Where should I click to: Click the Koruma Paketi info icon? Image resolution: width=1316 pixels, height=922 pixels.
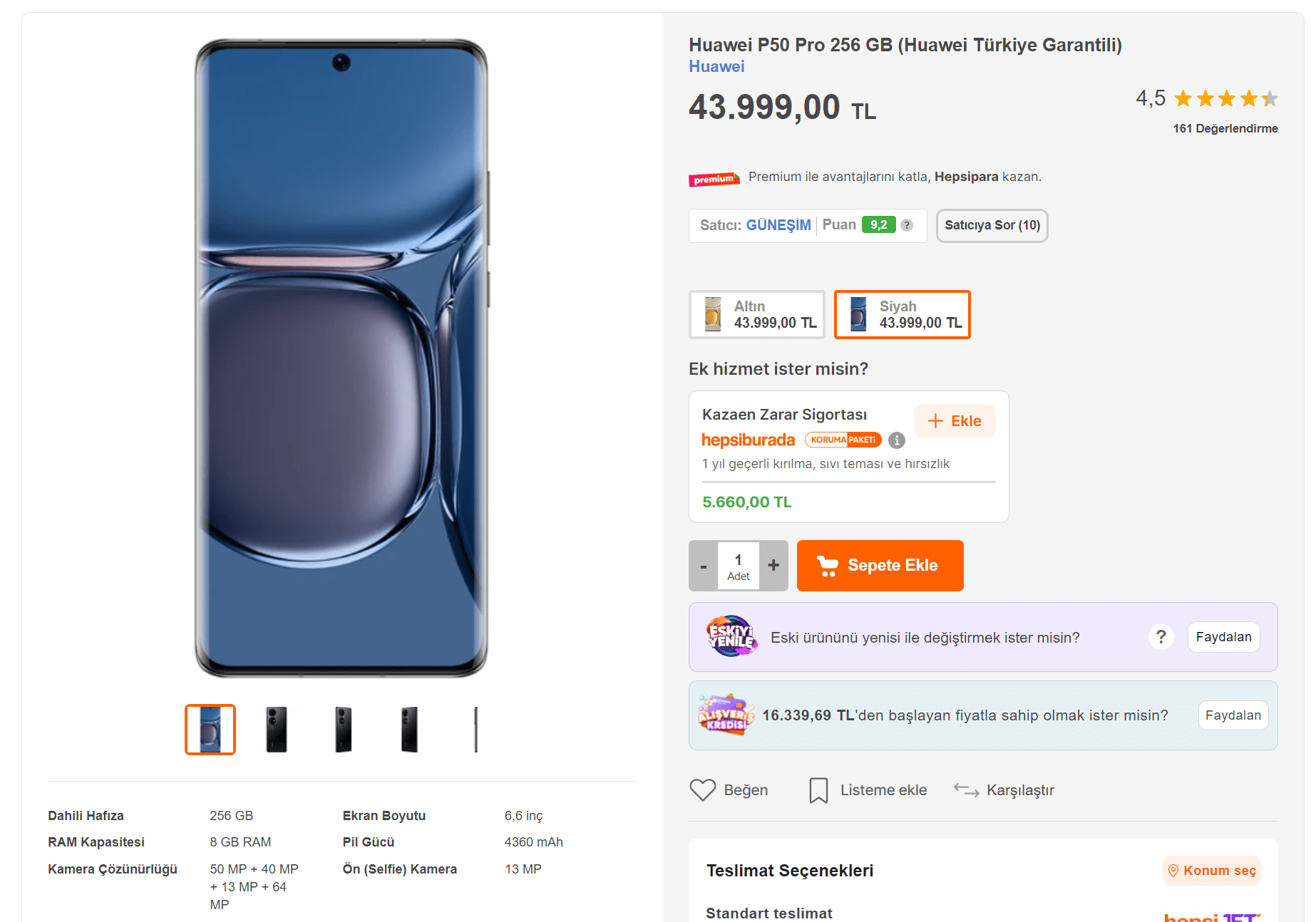point(897,440)
